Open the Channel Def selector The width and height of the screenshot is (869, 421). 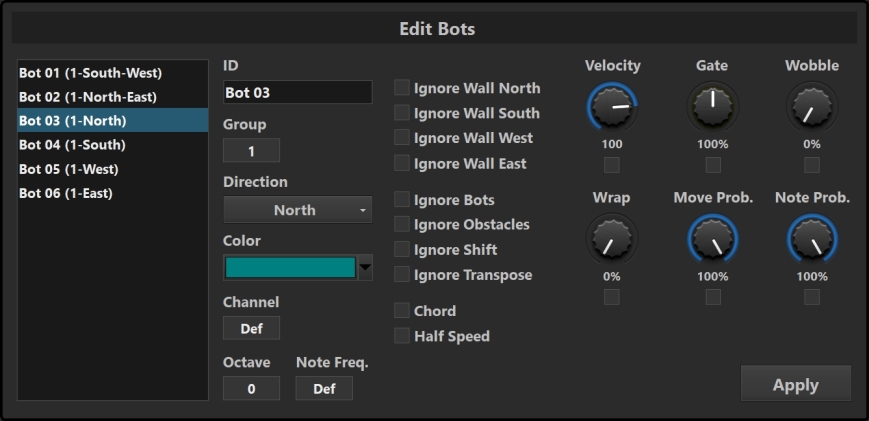251,328
